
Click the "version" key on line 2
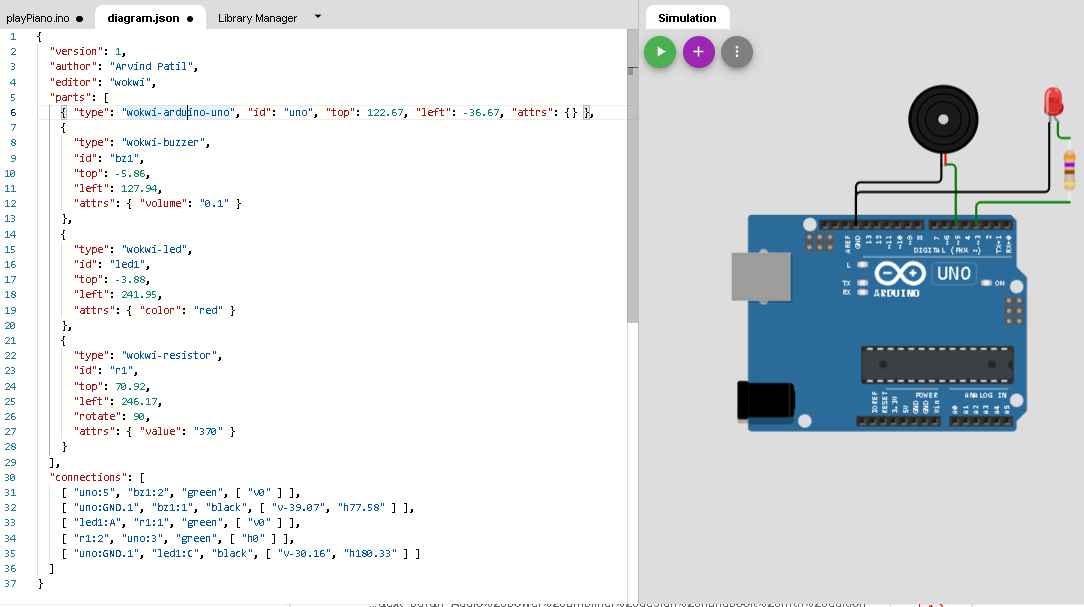76,51
